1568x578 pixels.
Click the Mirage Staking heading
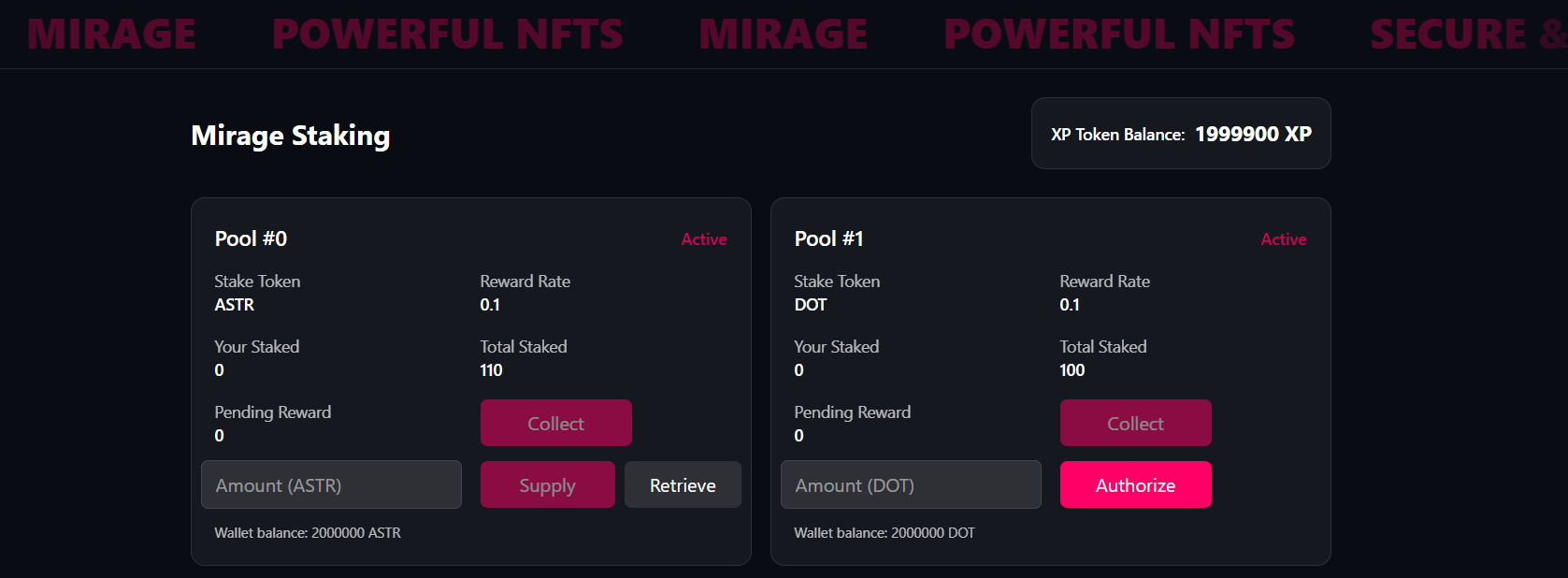(290, 136)
